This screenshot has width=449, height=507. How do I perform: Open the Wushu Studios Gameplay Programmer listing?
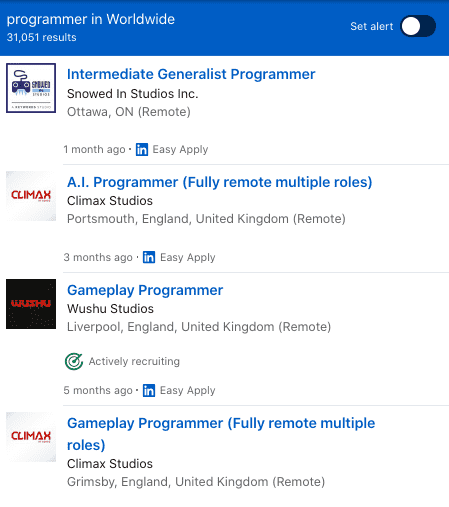[x=145, y=290]
